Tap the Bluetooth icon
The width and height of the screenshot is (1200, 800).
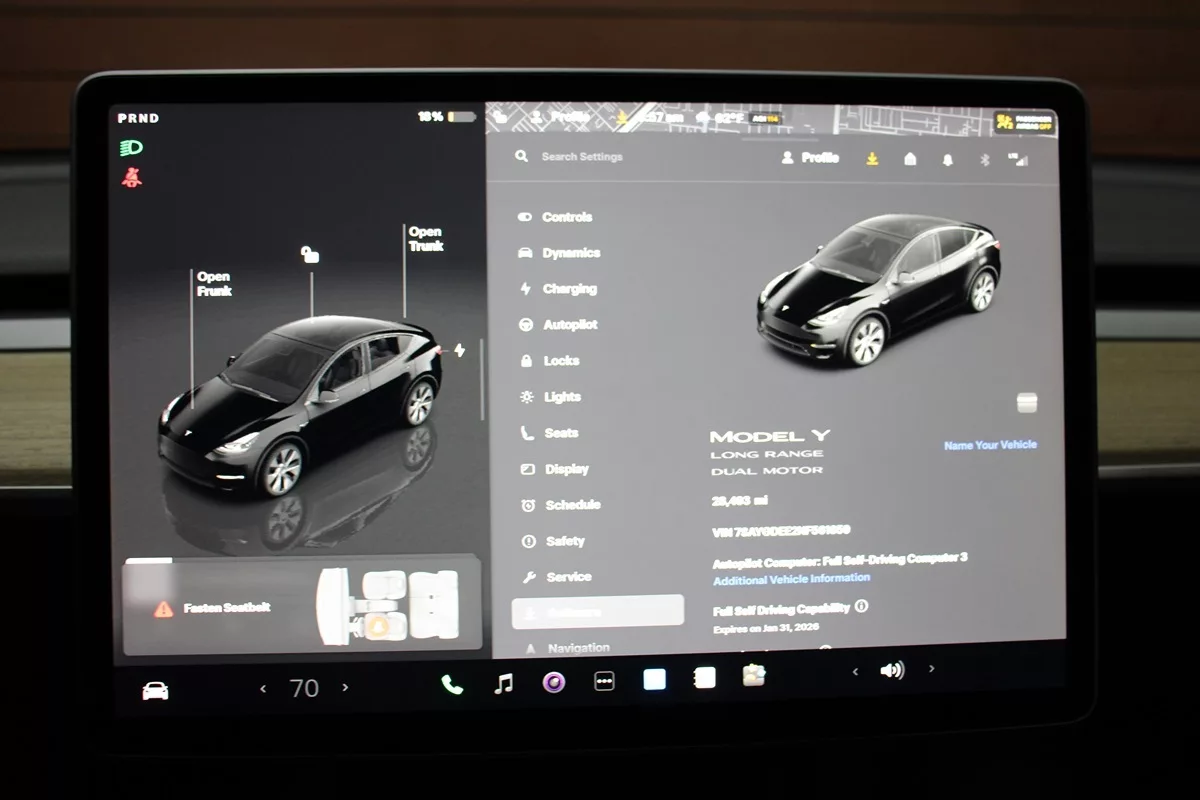pyautogui.click(x=984, y=160)
